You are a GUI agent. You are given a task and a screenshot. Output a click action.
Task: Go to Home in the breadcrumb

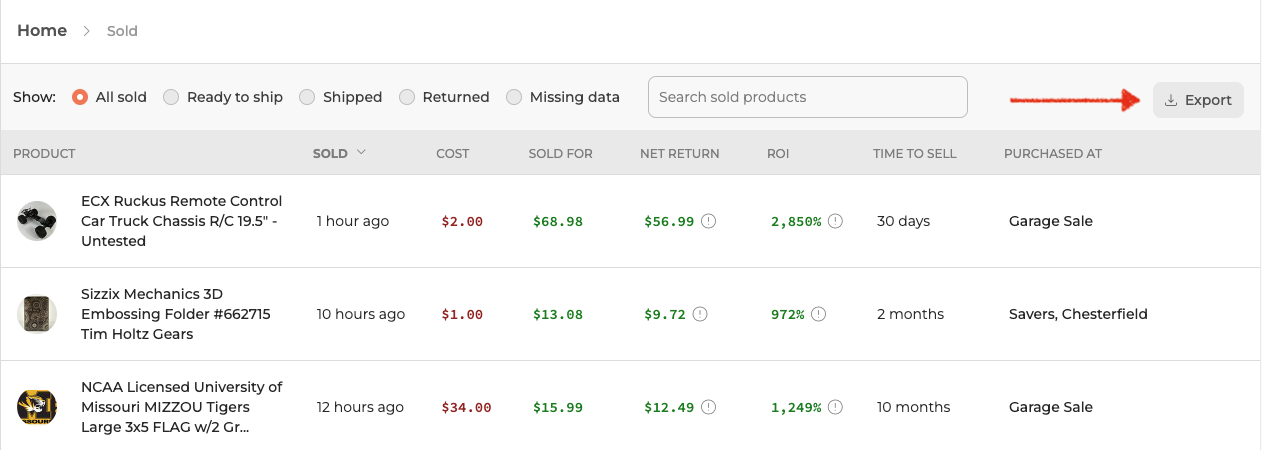(x=42, y=30)
